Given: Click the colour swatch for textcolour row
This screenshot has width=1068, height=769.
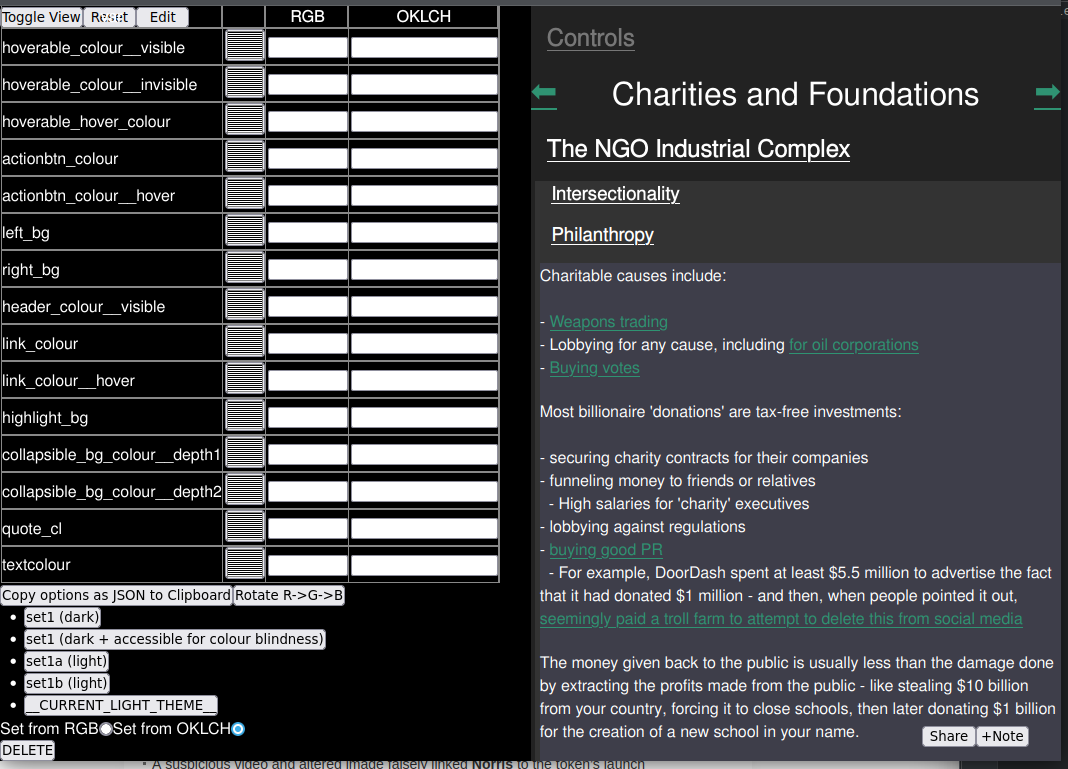Looking at the screenshot, I should tap(245, 565).
